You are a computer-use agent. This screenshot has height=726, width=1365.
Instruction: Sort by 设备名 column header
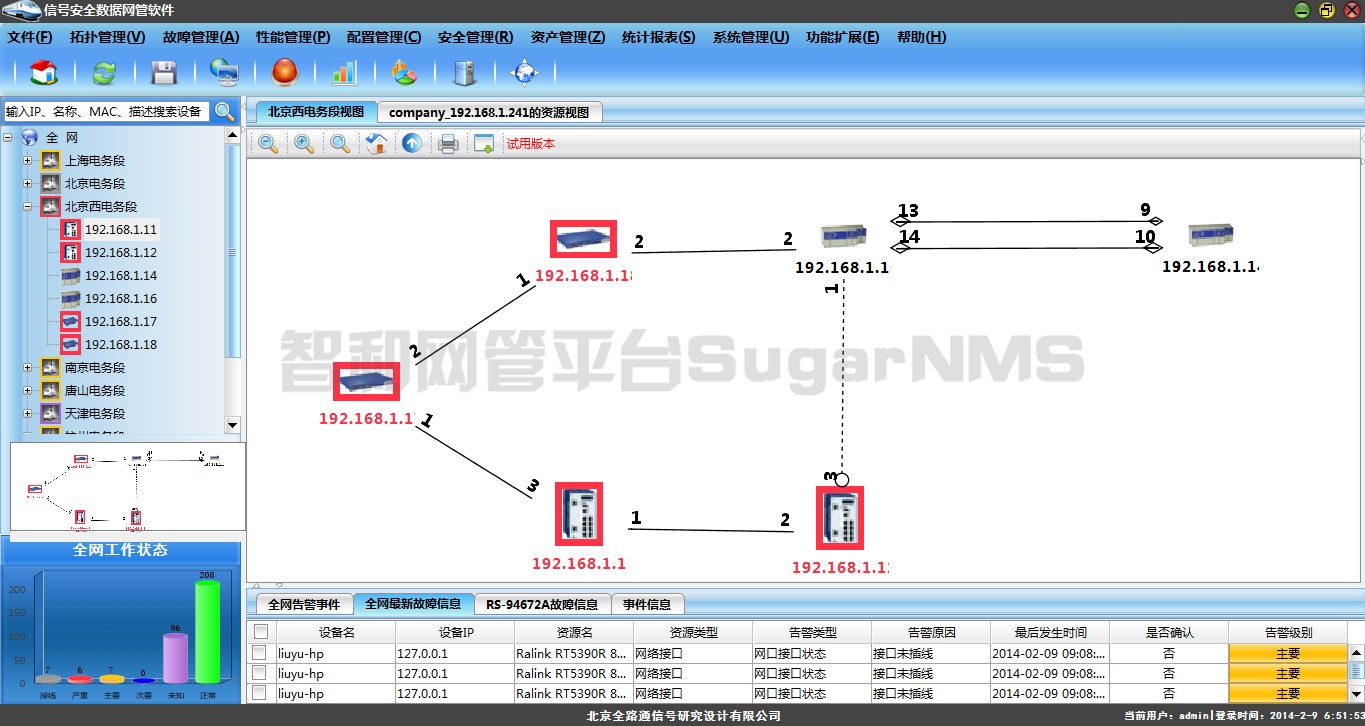click(x=336, y=633)
